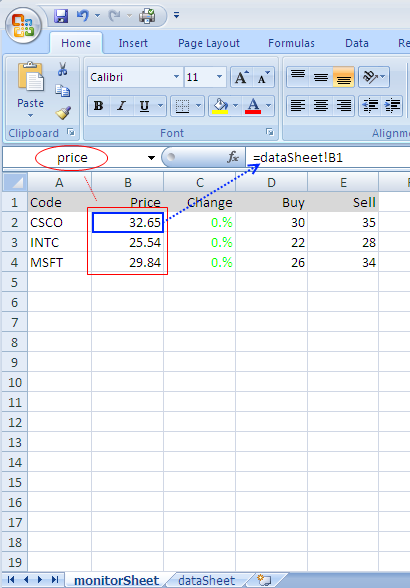Select row 5 header

tap(15, 282)
